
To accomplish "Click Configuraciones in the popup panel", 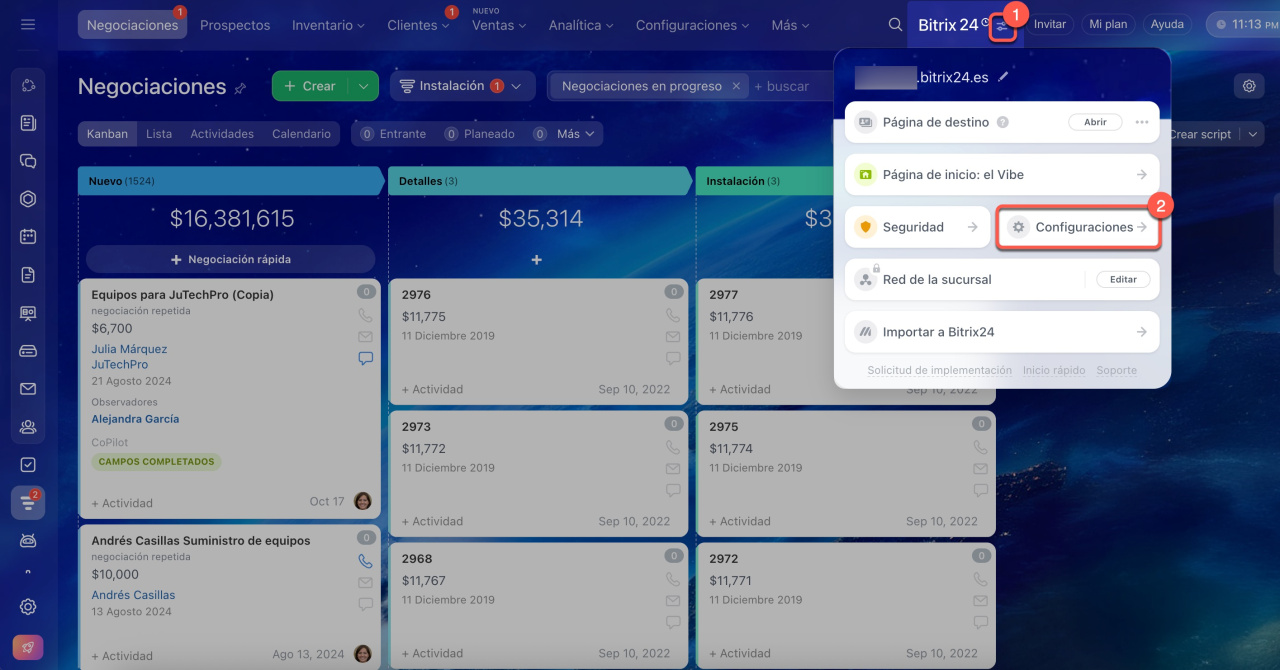I will pos(1078,227).
